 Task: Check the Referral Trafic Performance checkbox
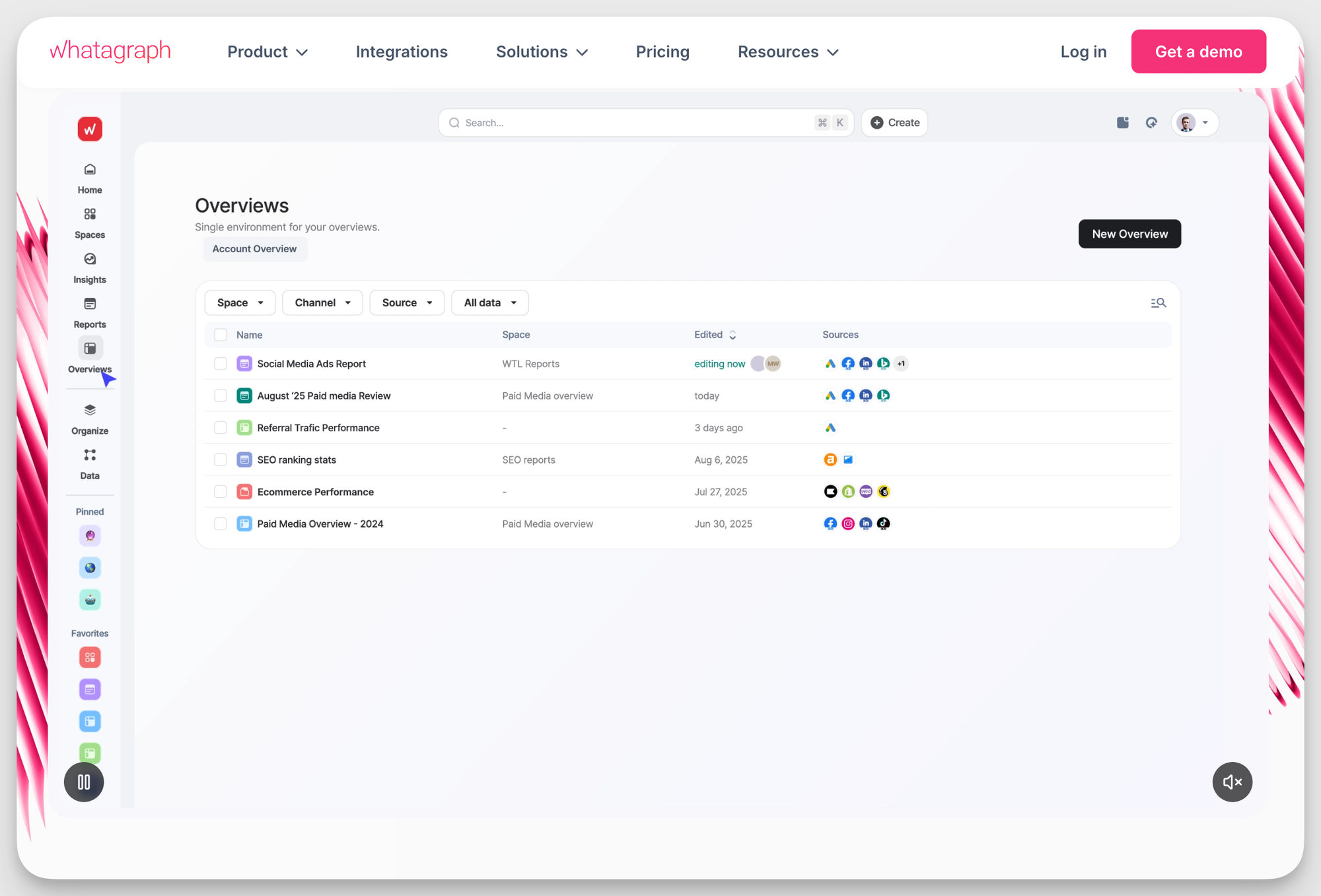pyautogui.click(x=221, y=428)
